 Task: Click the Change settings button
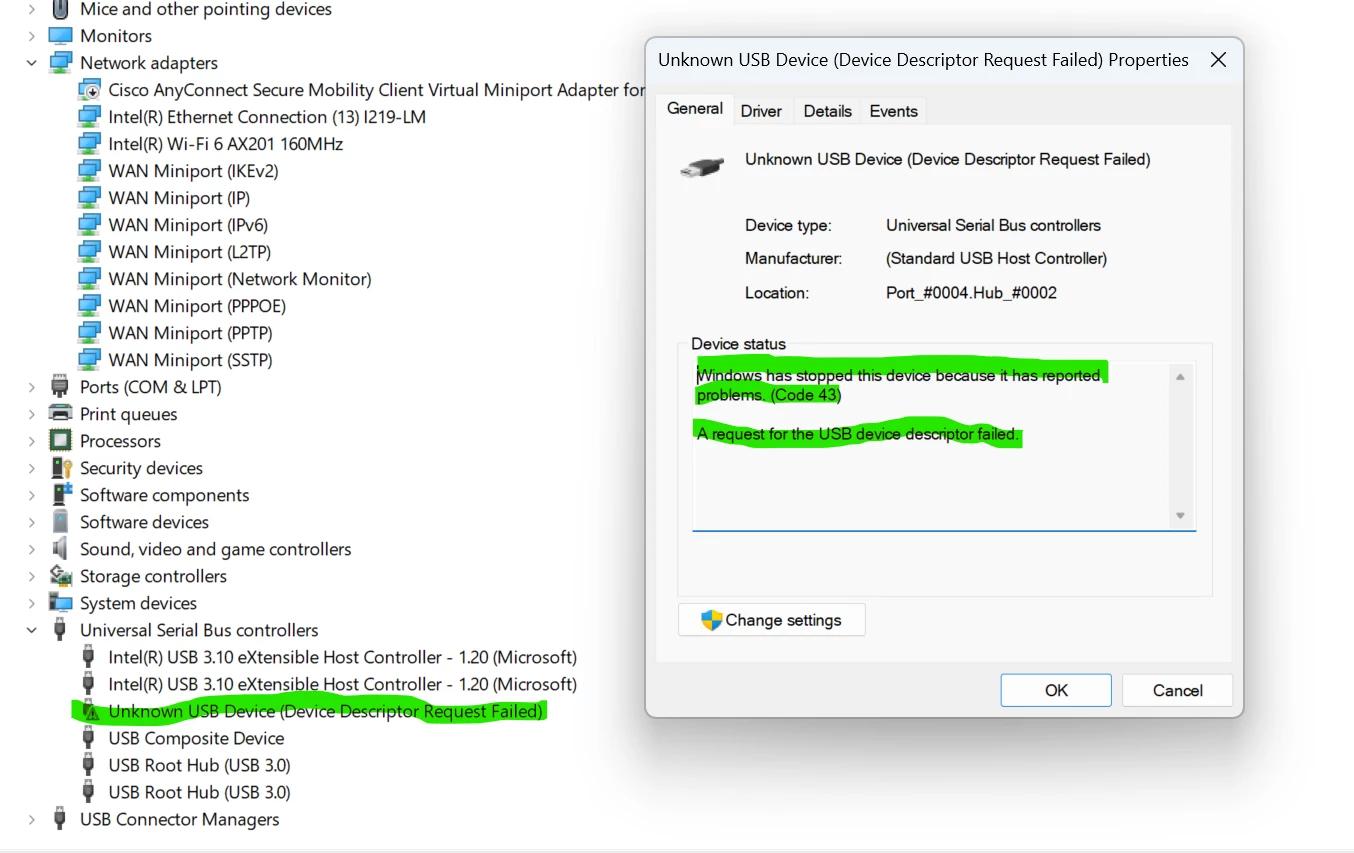(771, 620)
